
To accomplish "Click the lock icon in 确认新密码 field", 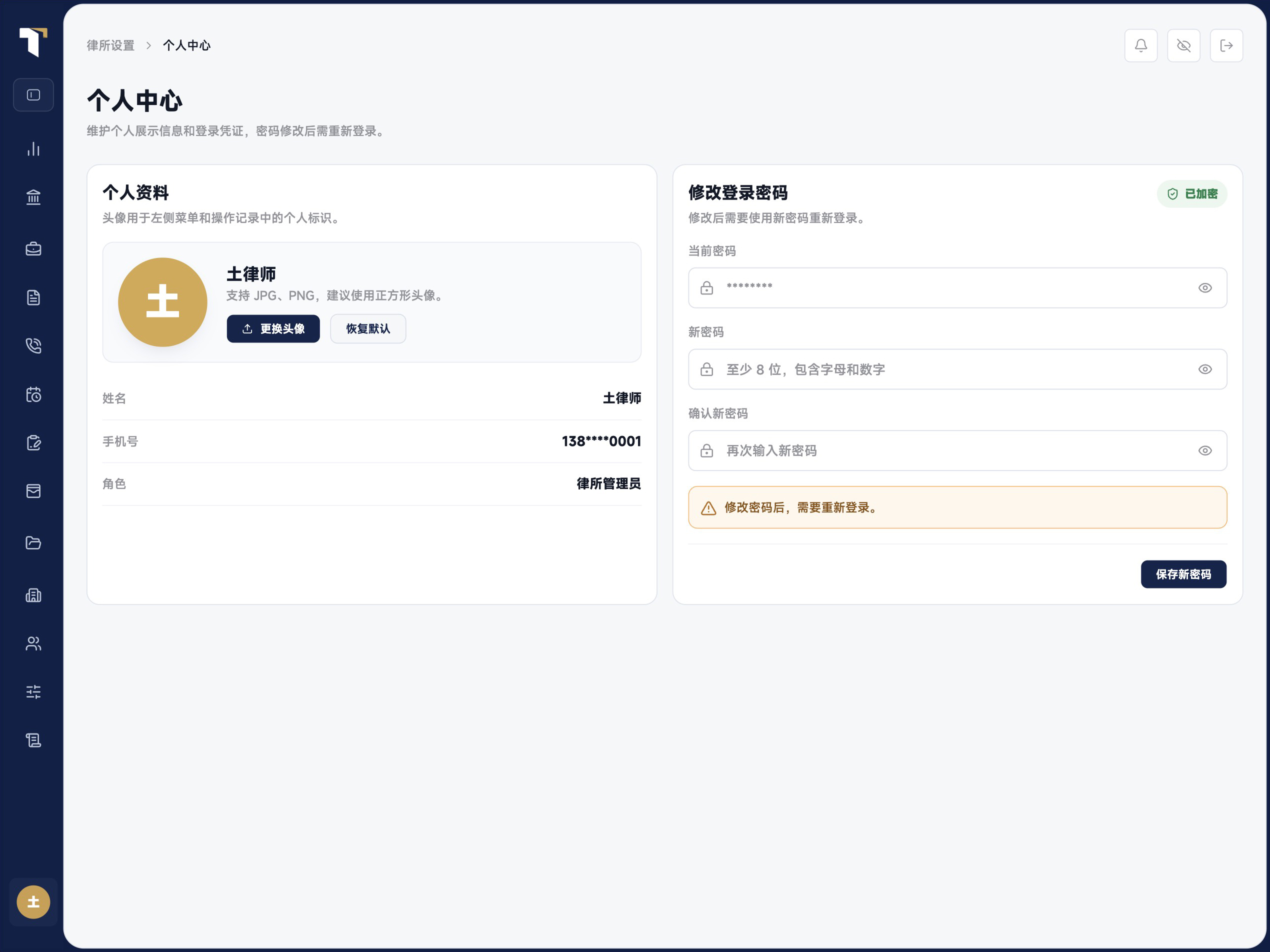I will point(707,450).
